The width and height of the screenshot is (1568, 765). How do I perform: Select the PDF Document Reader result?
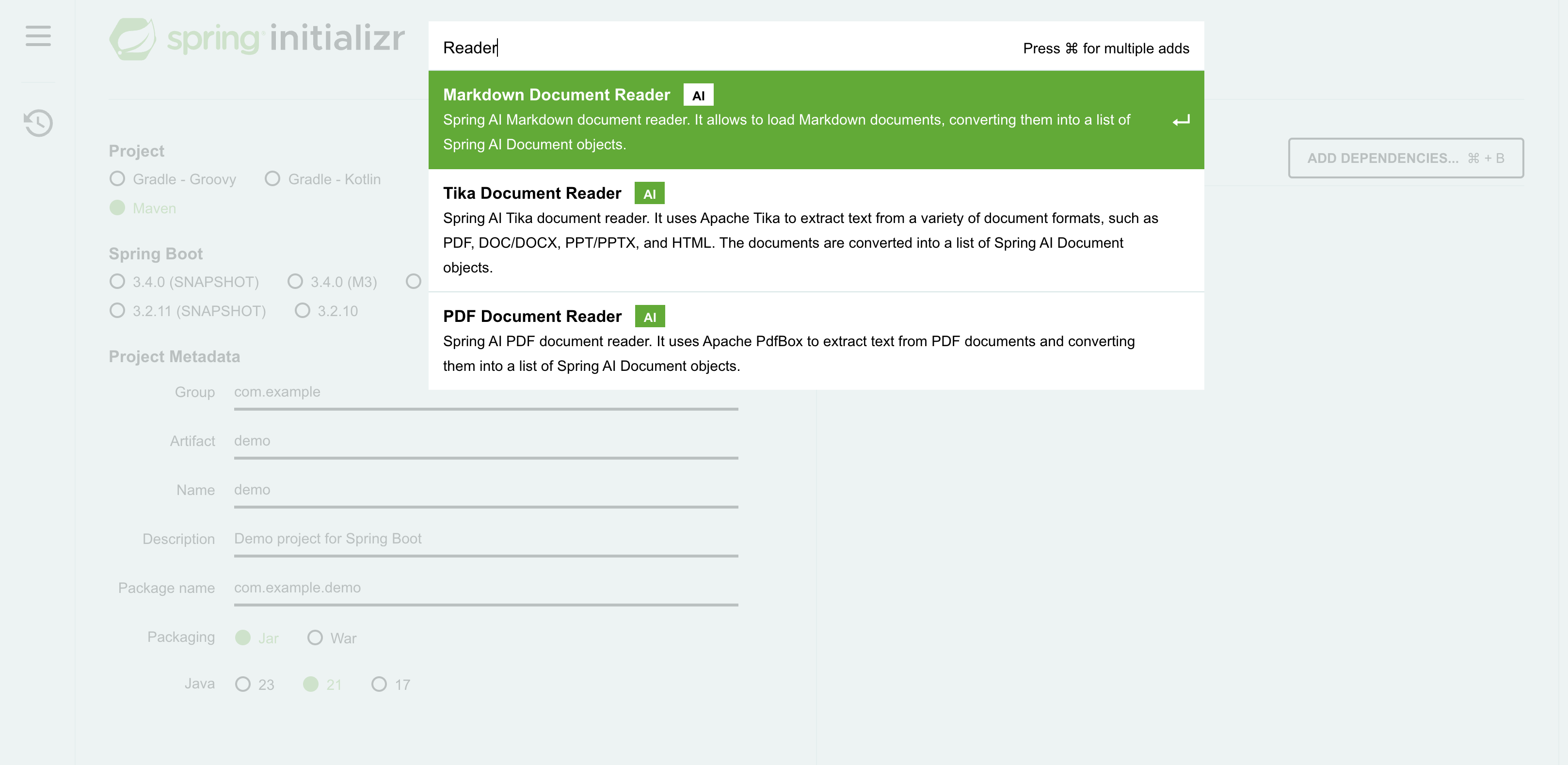816,341
